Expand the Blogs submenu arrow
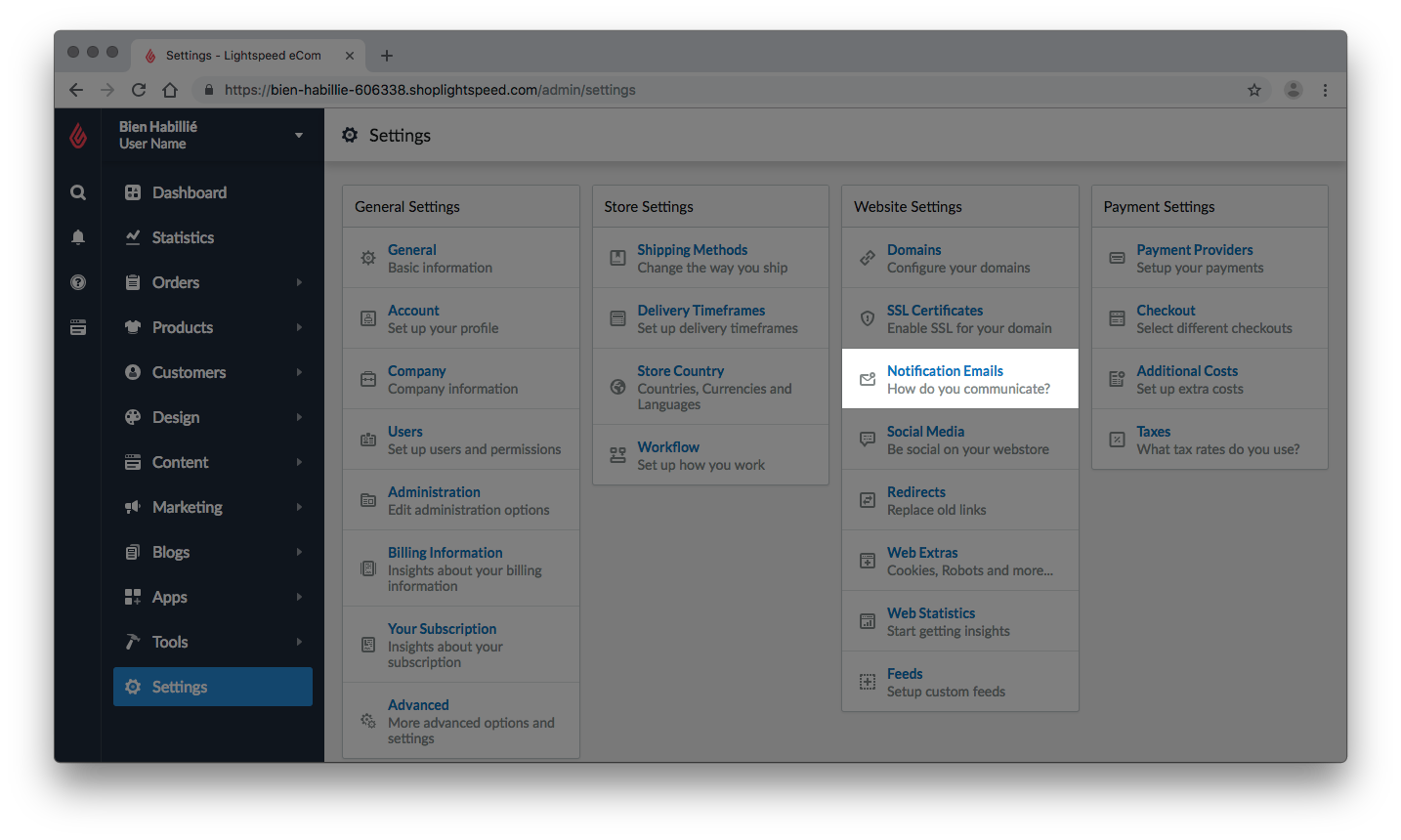This screenshot has width=1401, height=840. 299,552
